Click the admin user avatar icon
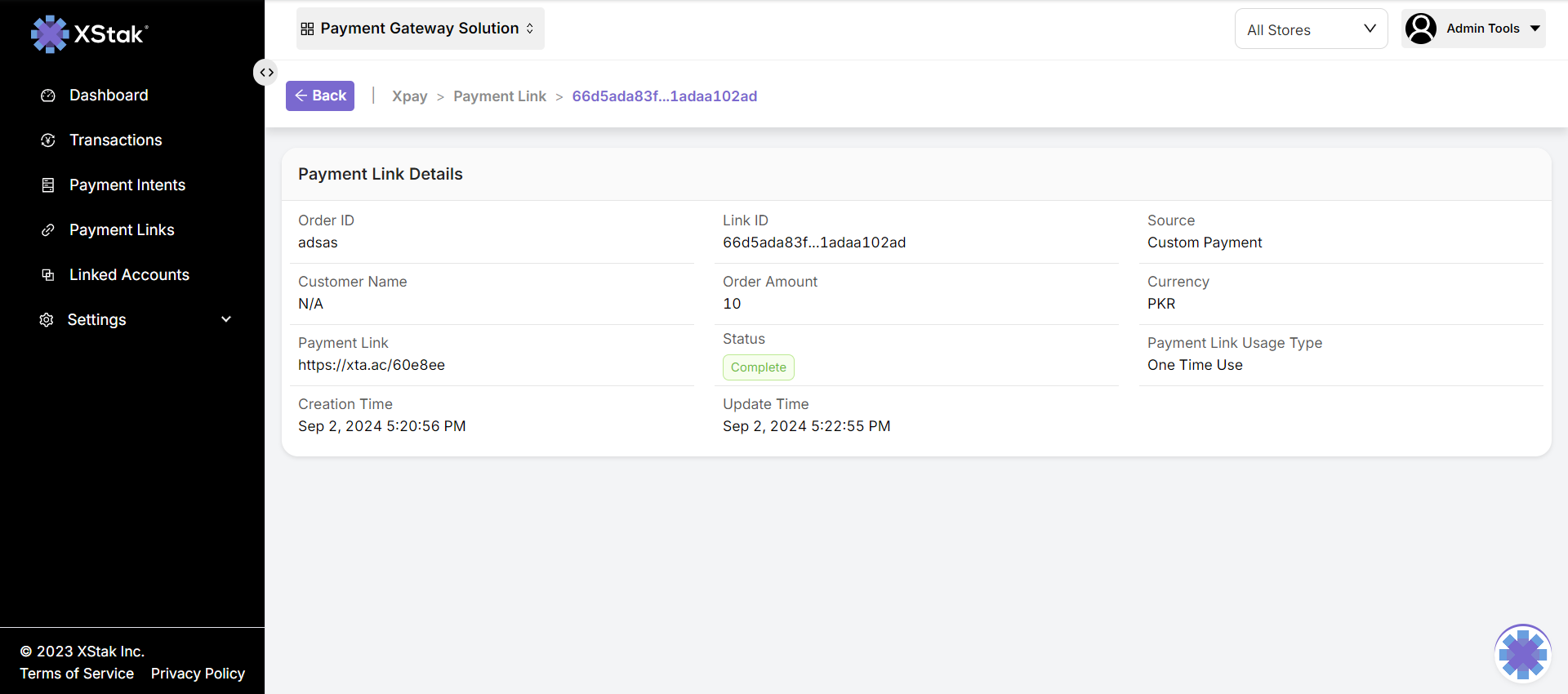Viewport: 1568px width, 694px height. pyautogui.click(x=1421, y=29)
